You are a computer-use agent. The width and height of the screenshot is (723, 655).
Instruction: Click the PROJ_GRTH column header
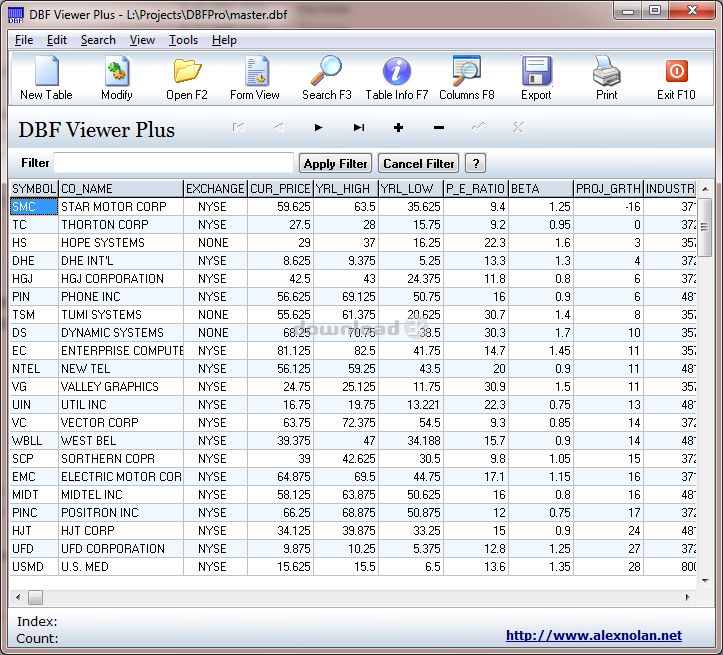point(609,189)
